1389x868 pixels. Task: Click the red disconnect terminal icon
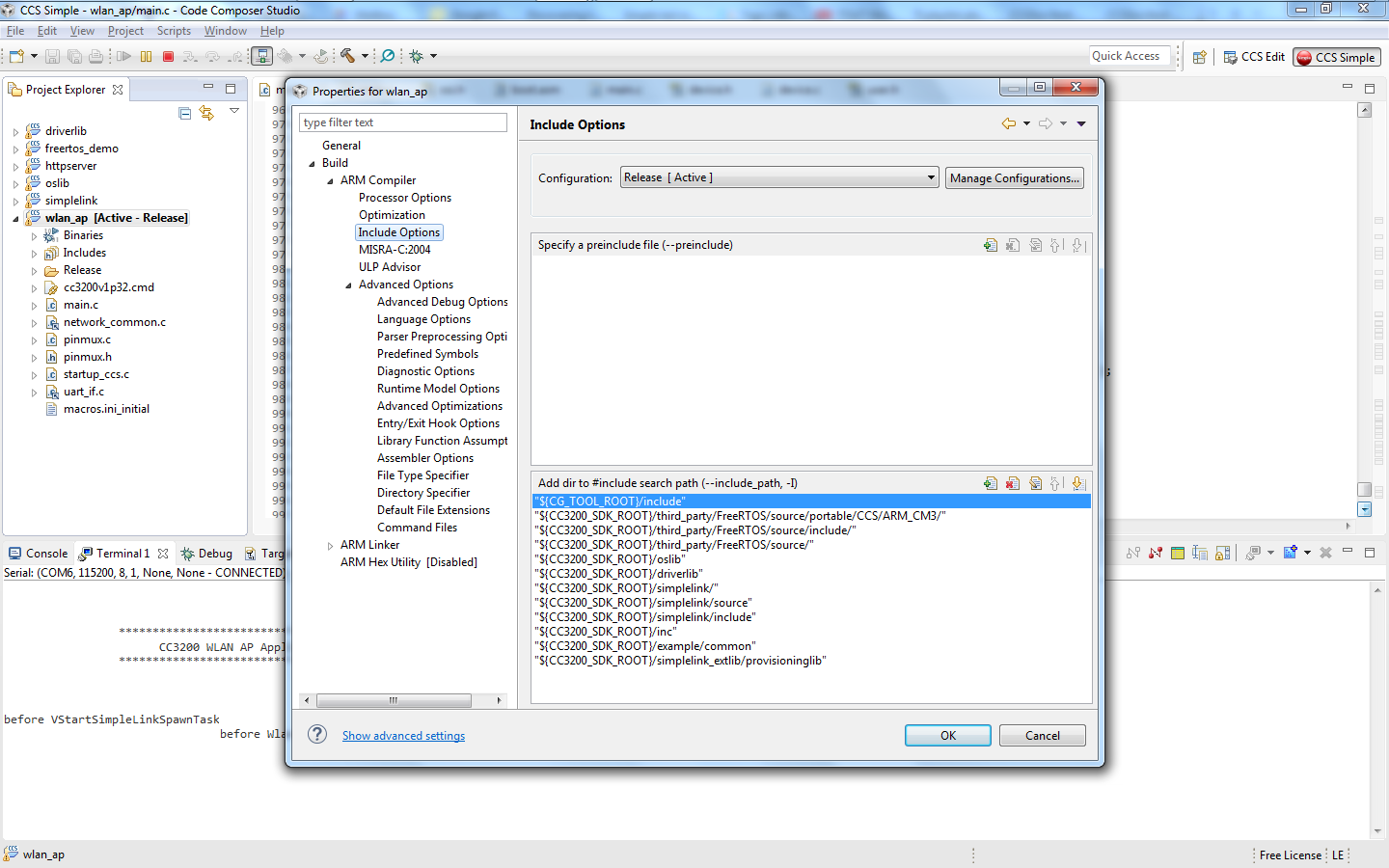click(1156, 553)
